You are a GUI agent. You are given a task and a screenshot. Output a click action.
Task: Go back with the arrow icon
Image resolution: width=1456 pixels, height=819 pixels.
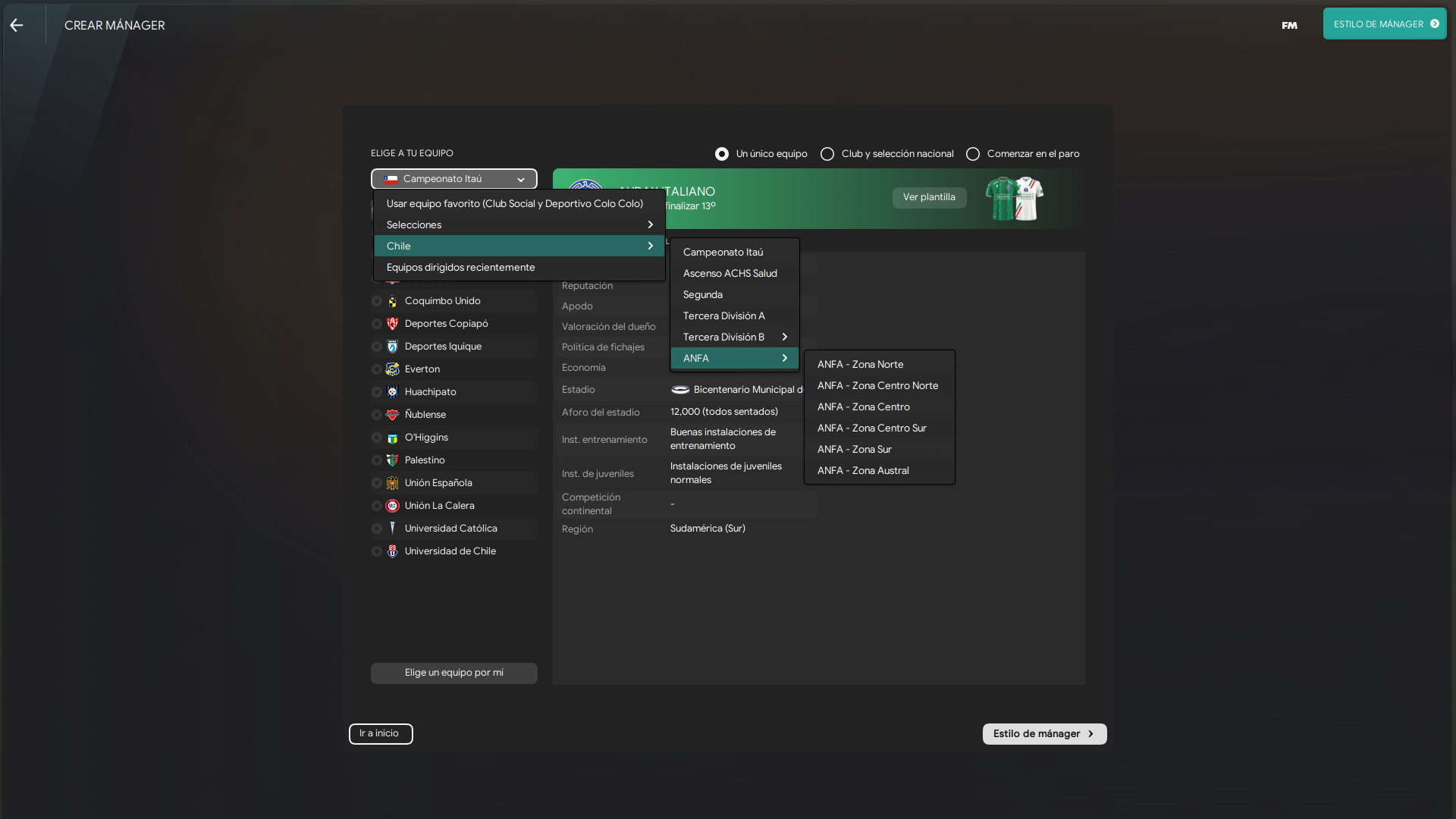(17, 25)
